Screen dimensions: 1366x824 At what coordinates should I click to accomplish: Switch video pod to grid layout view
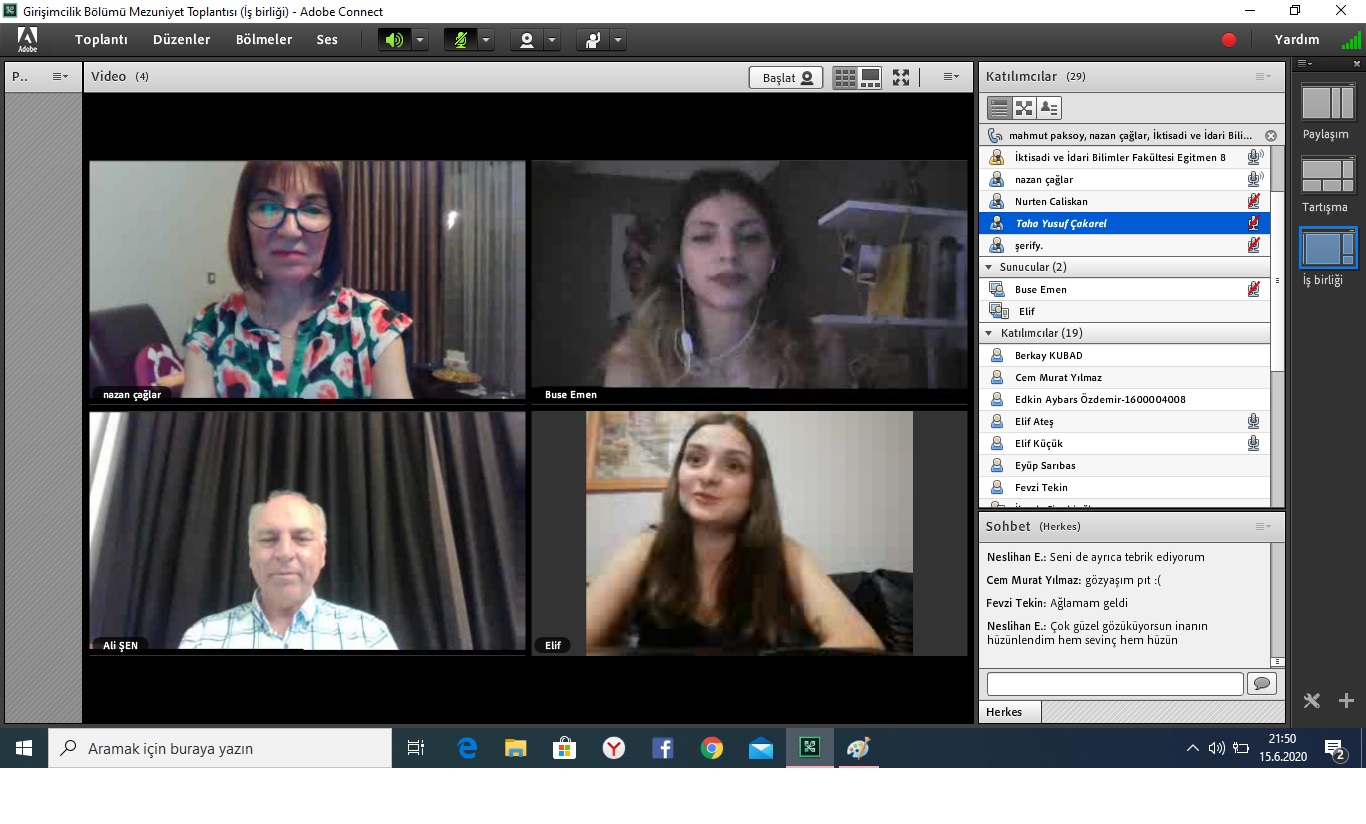[x=845, y=78]
